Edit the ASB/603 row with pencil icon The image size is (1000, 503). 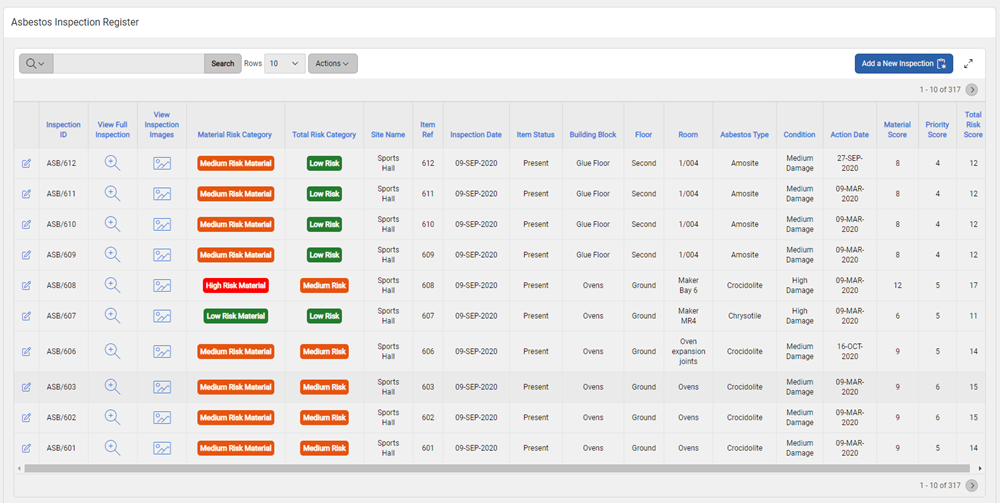click(26, 387)
